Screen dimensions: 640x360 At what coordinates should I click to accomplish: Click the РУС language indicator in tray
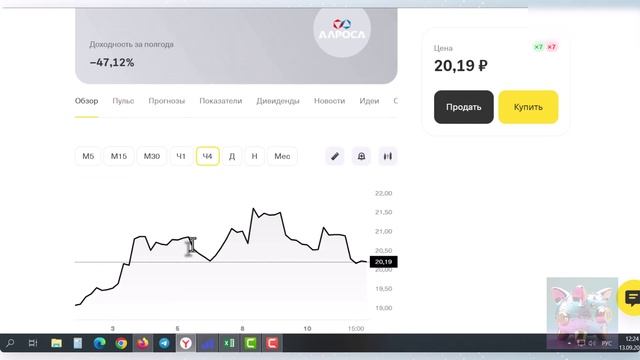pyautogui.click(x=607, y=344)
